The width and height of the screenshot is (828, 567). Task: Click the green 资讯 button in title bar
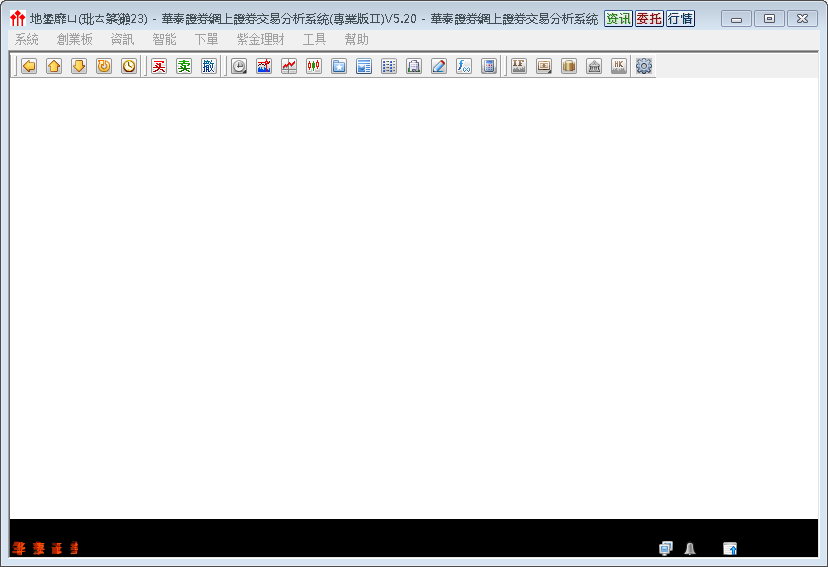pos(618,19)
